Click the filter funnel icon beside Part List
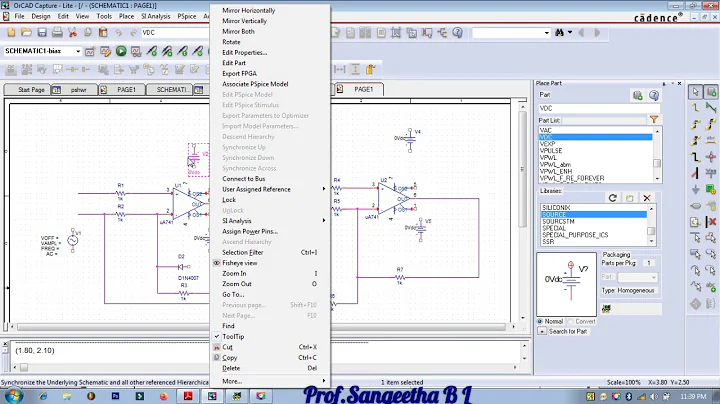 point(654,120)
